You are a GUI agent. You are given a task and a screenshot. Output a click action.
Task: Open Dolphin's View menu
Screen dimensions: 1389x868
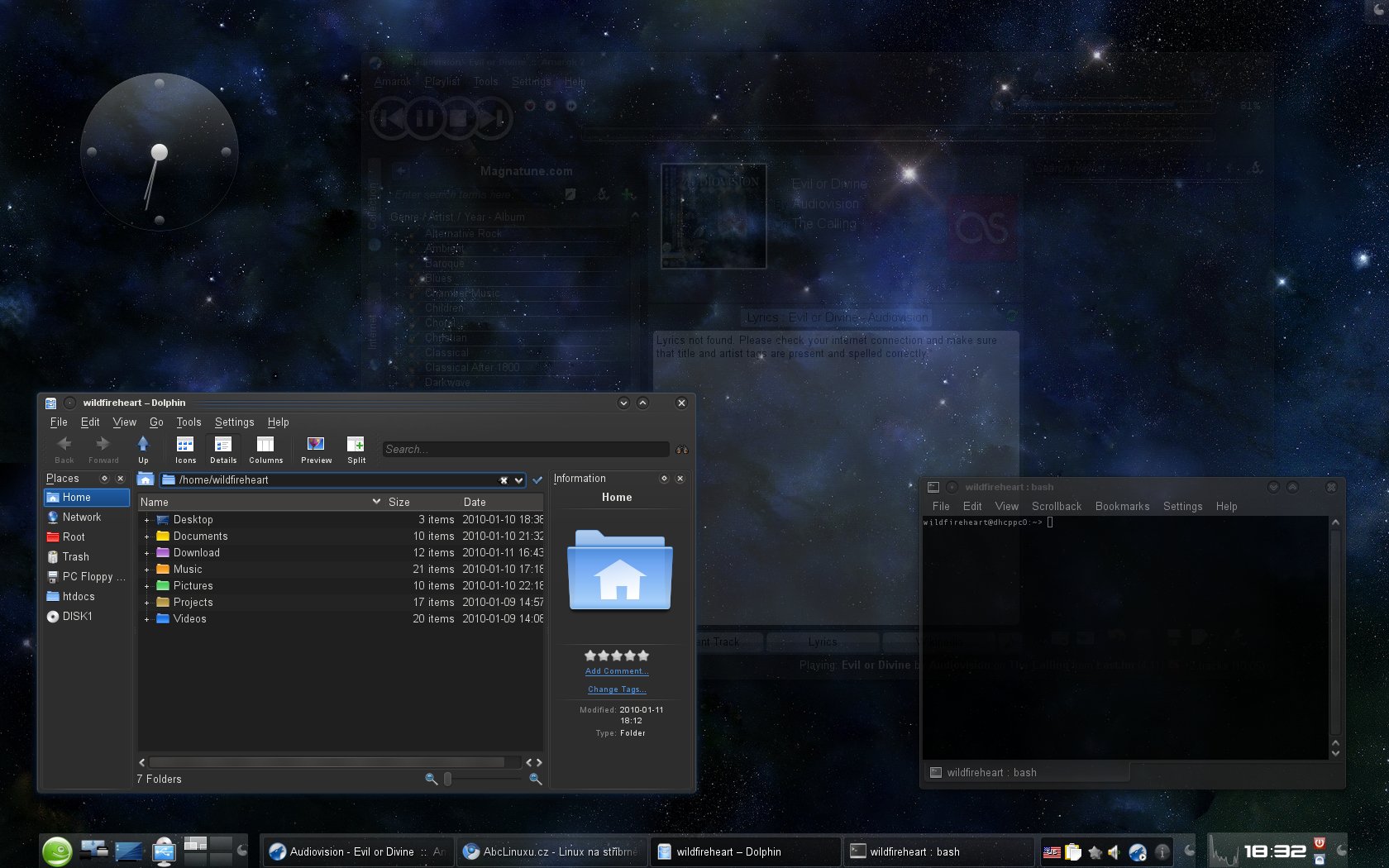click(125, 422)
